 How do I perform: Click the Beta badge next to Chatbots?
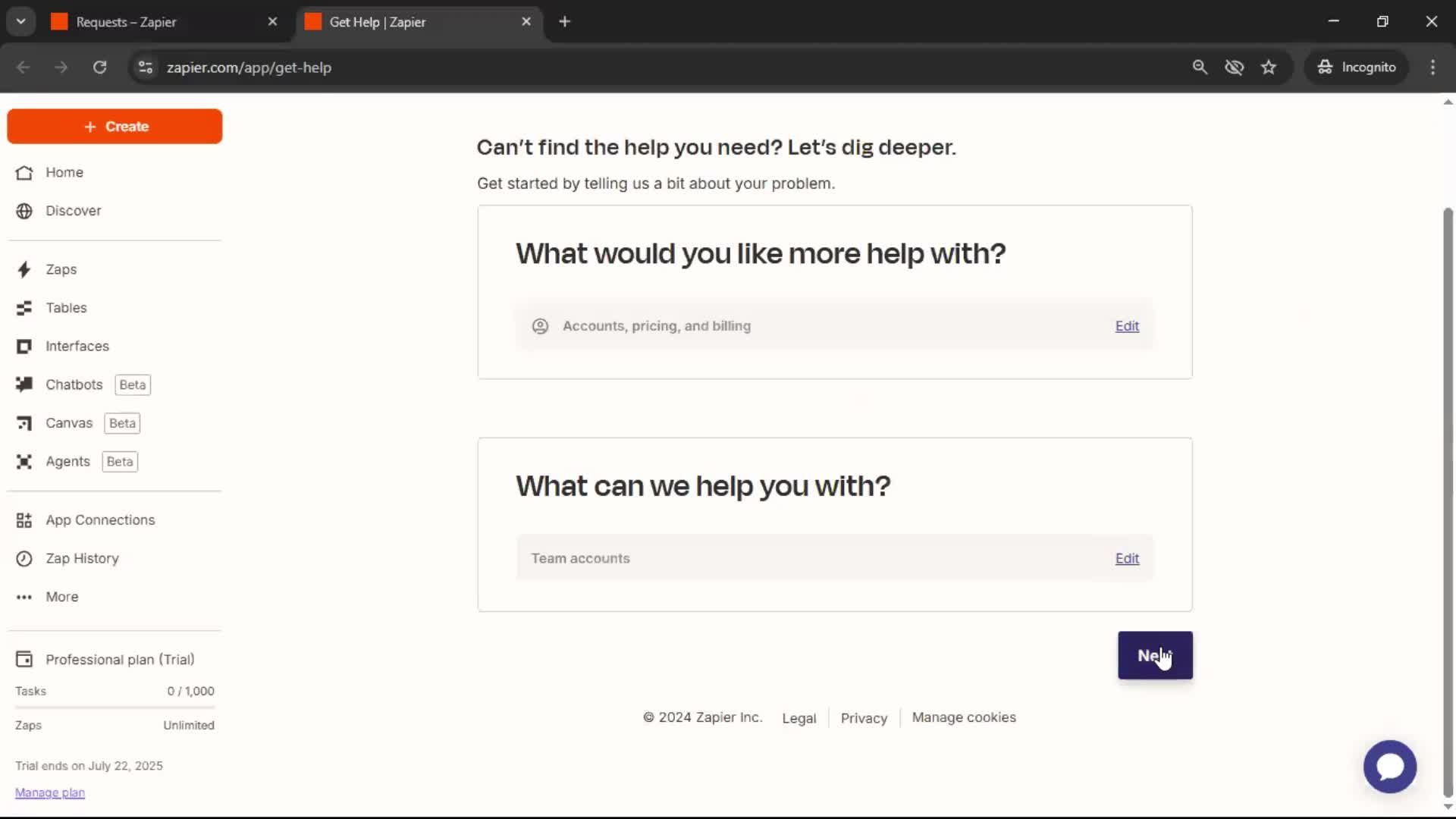point(133,385)
